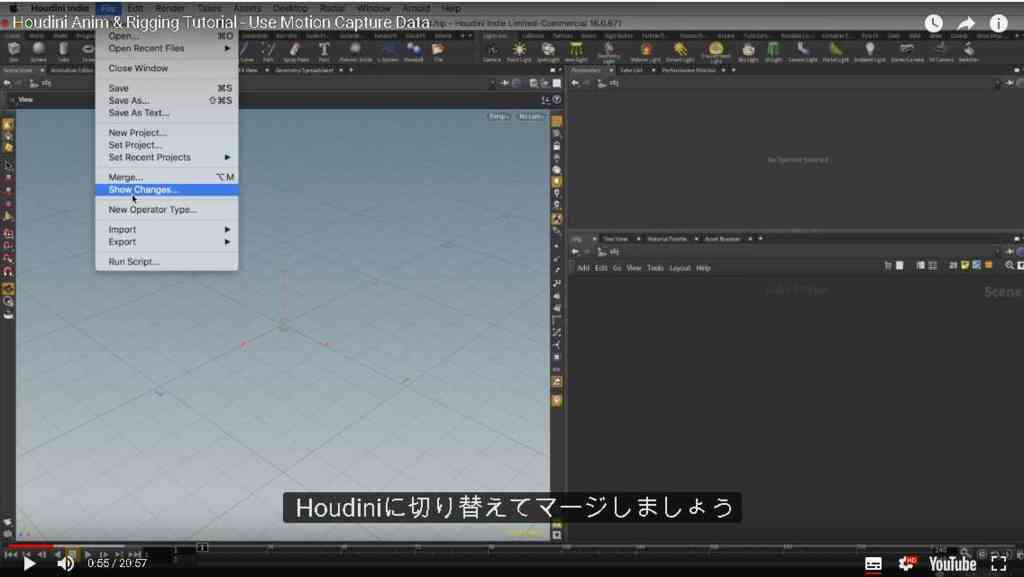Add a Spot Light from the shelf
1024x577 pixels.
(x=548, y=51)
